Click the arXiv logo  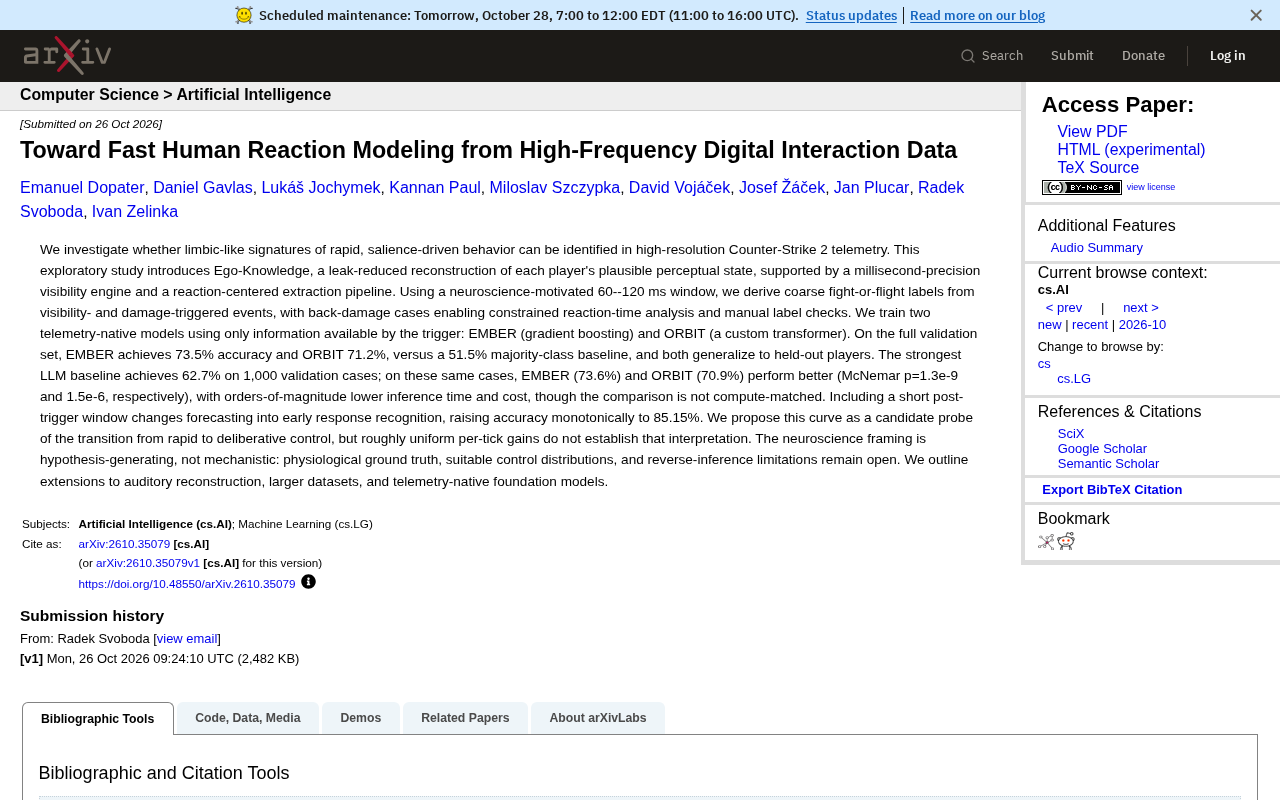click(67, 55)
